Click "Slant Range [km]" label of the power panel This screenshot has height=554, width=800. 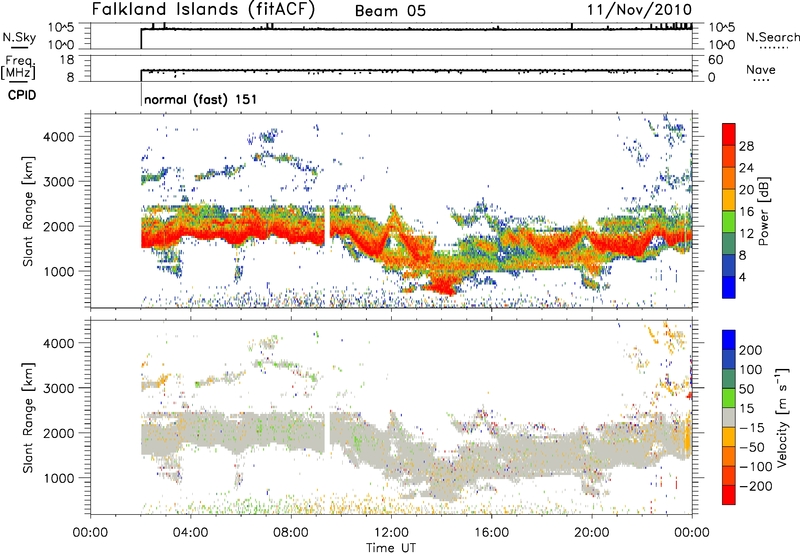(28, 211)
